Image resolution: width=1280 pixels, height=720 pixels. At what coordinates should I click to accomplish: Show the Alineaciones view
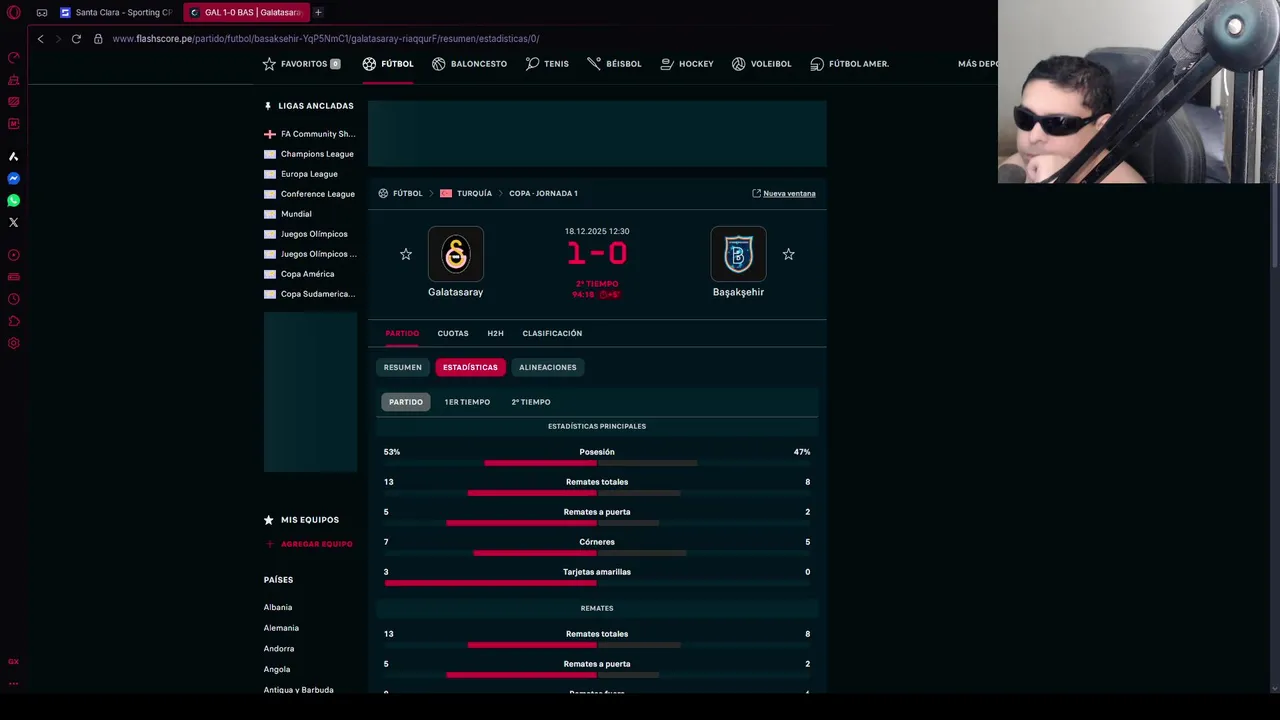click(x=548, y=367)
